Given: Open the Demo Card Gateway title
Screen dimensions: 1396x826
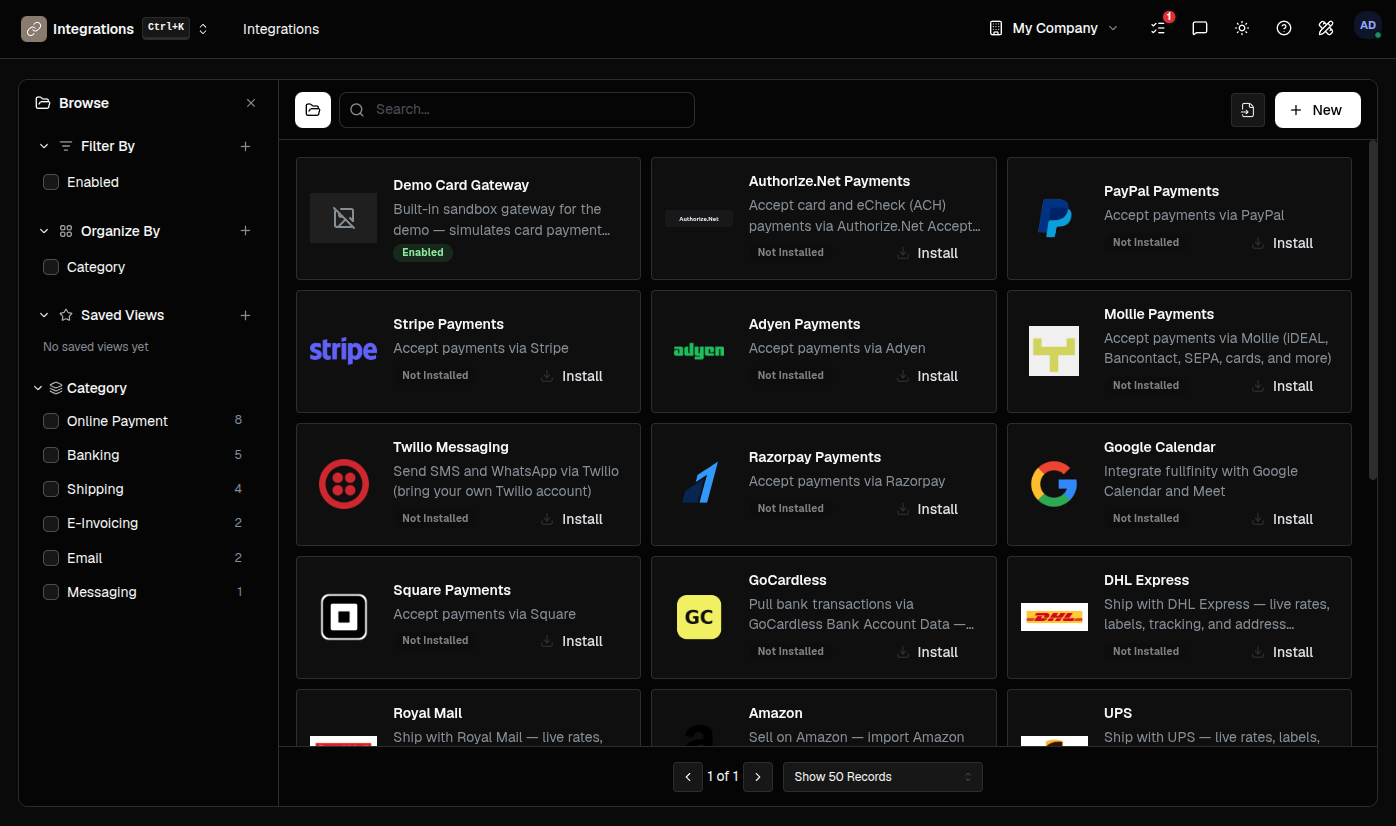Looking at the screenshot, I should coord(461,185).
